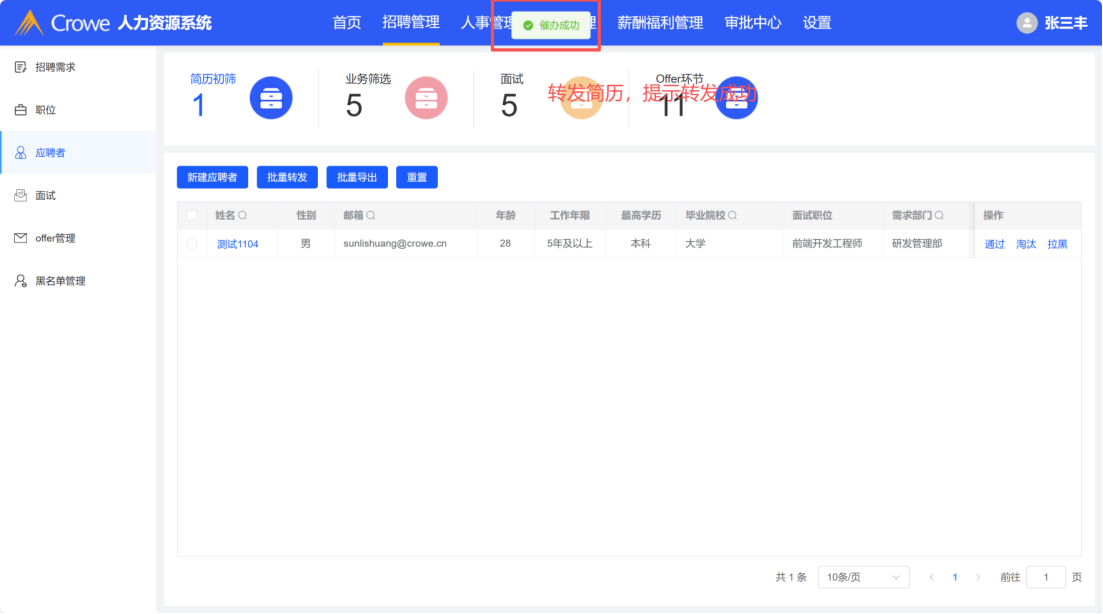Click the 最高学历 column header
This screenshot has width=1103, height=614.
tap(641, 215)
